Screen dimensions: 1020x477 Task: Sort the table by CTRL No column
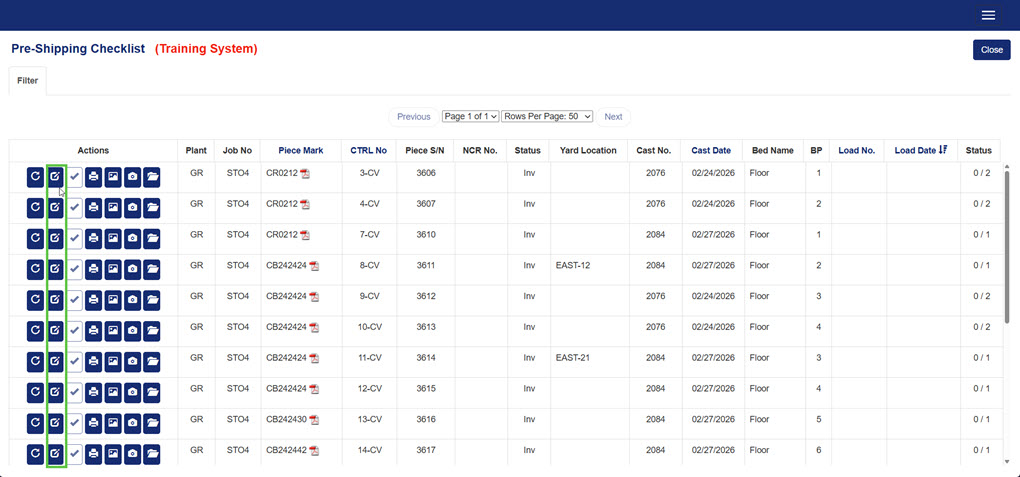(368, 150)
